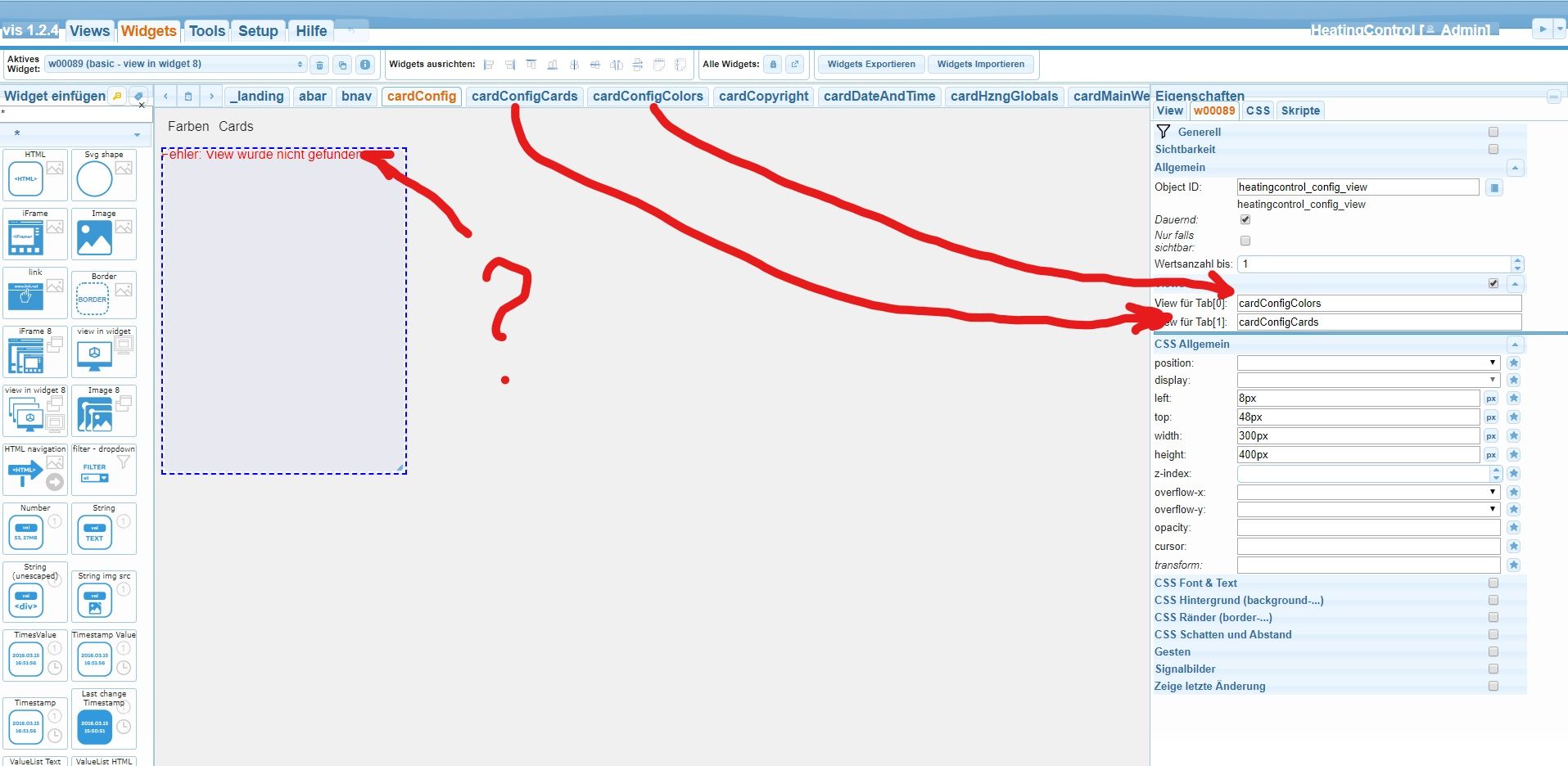Choose the TimesValue widget
1568x766 pixels.
(35, 655)
